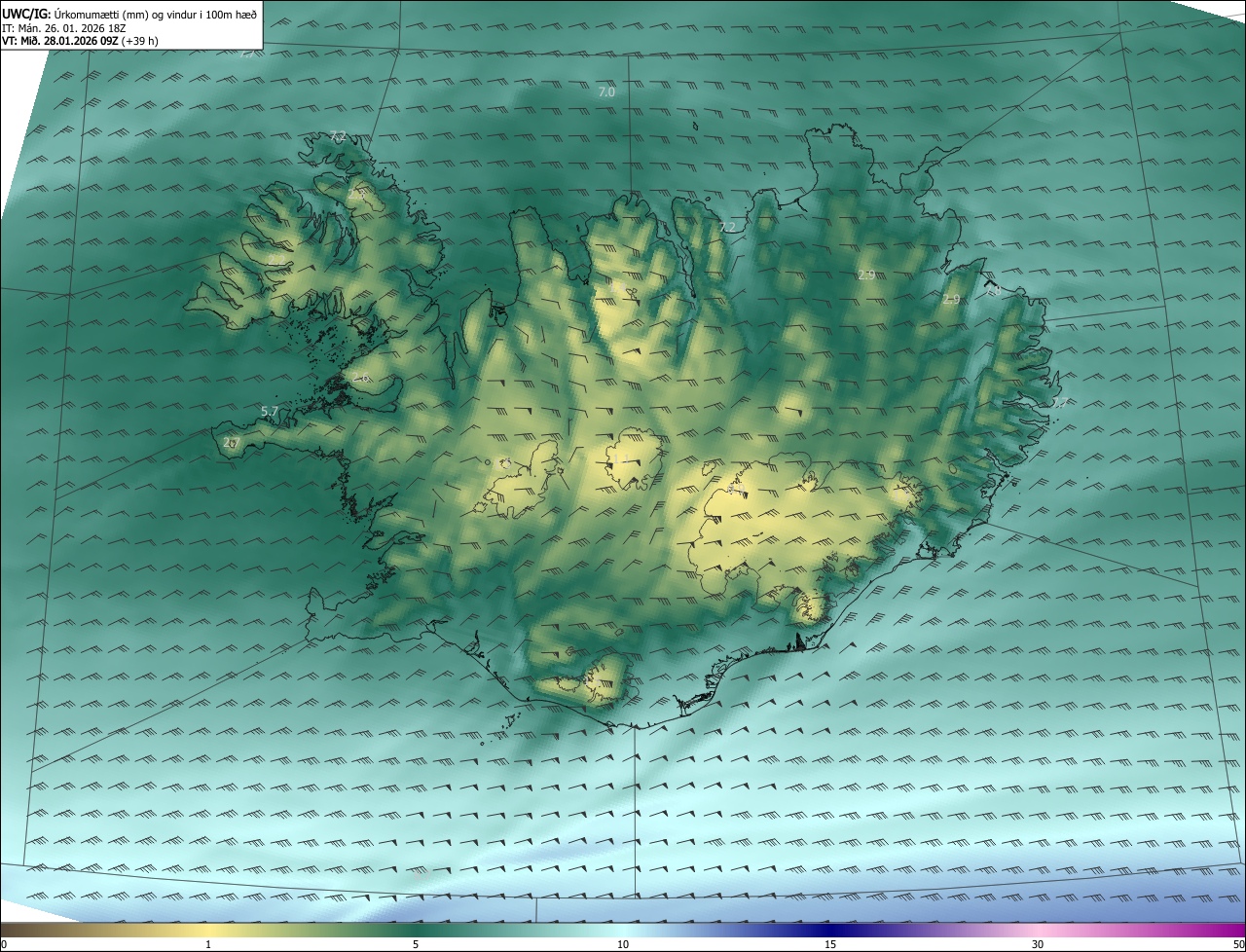Click the colorbar tick label "10"
This screenshot has height=952, width=1246.
623,944
